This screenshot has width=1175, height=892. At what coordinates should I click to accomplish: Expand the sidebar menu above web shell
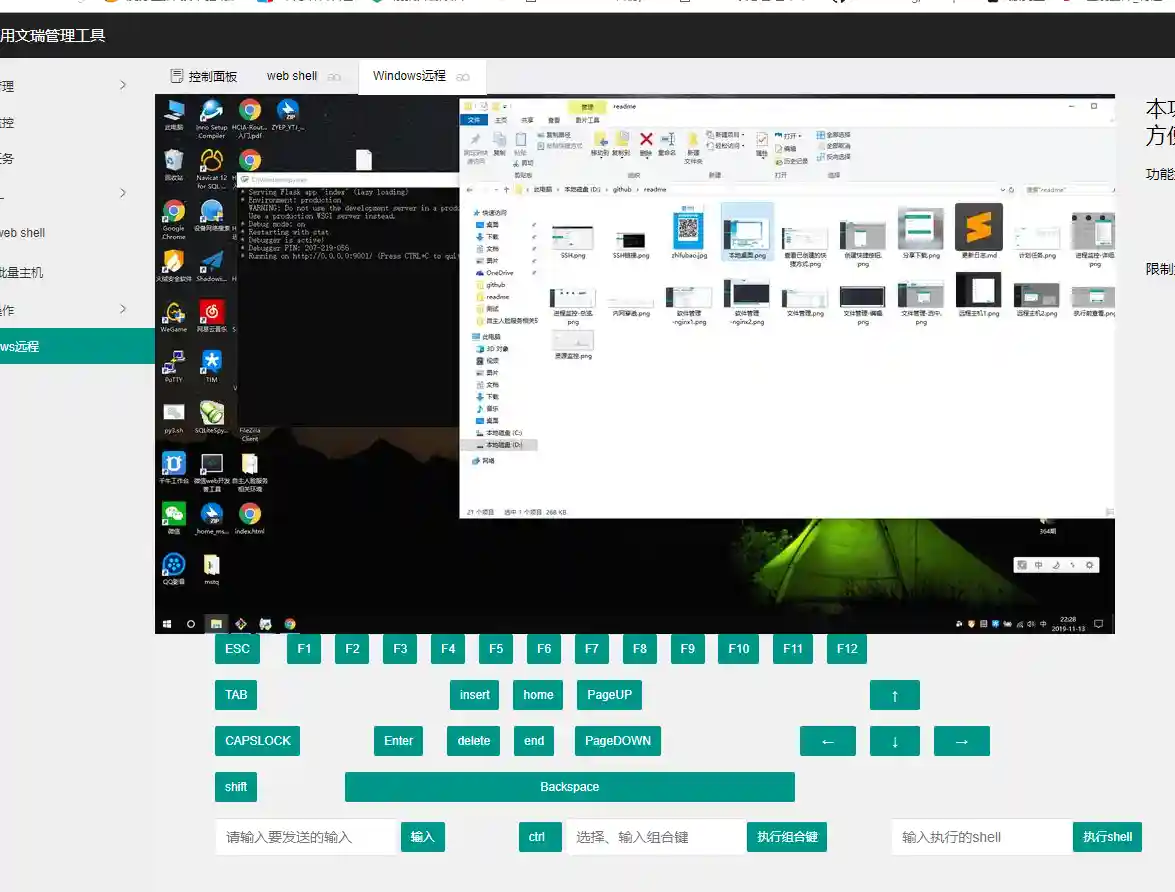click(x=123, y=193)
